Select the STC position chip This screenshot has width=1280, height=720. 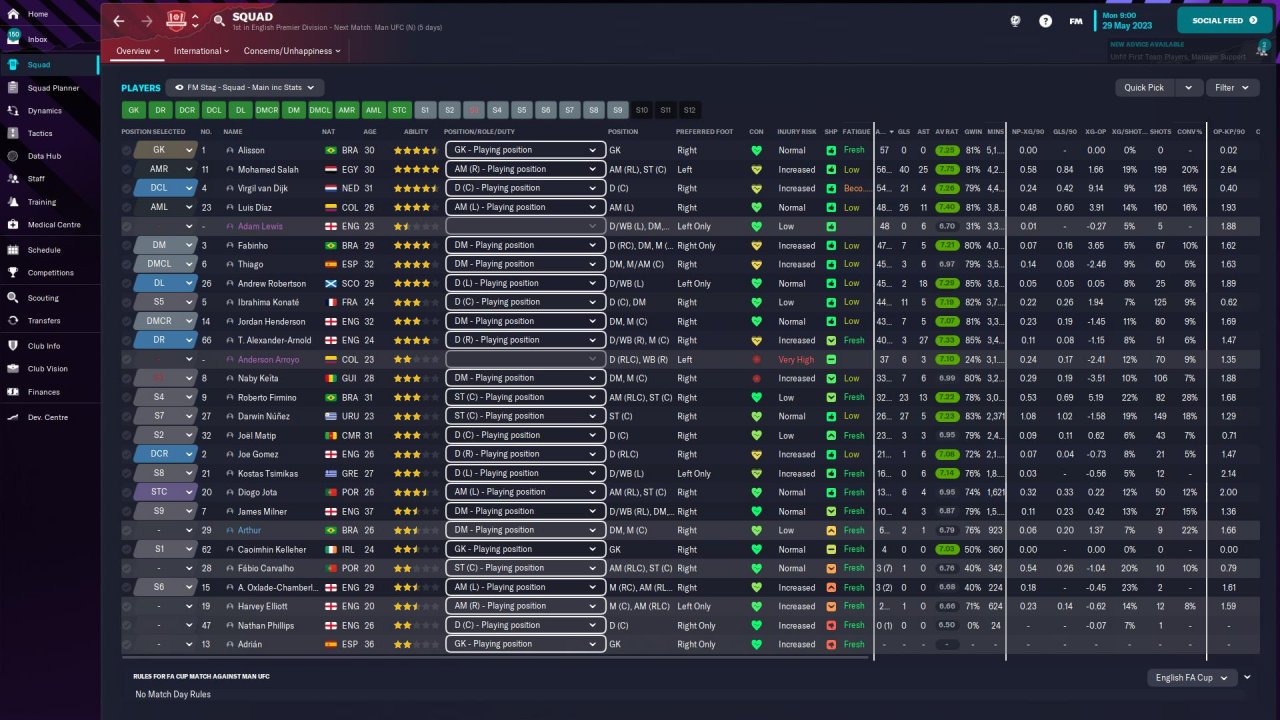tap(399, 110)
